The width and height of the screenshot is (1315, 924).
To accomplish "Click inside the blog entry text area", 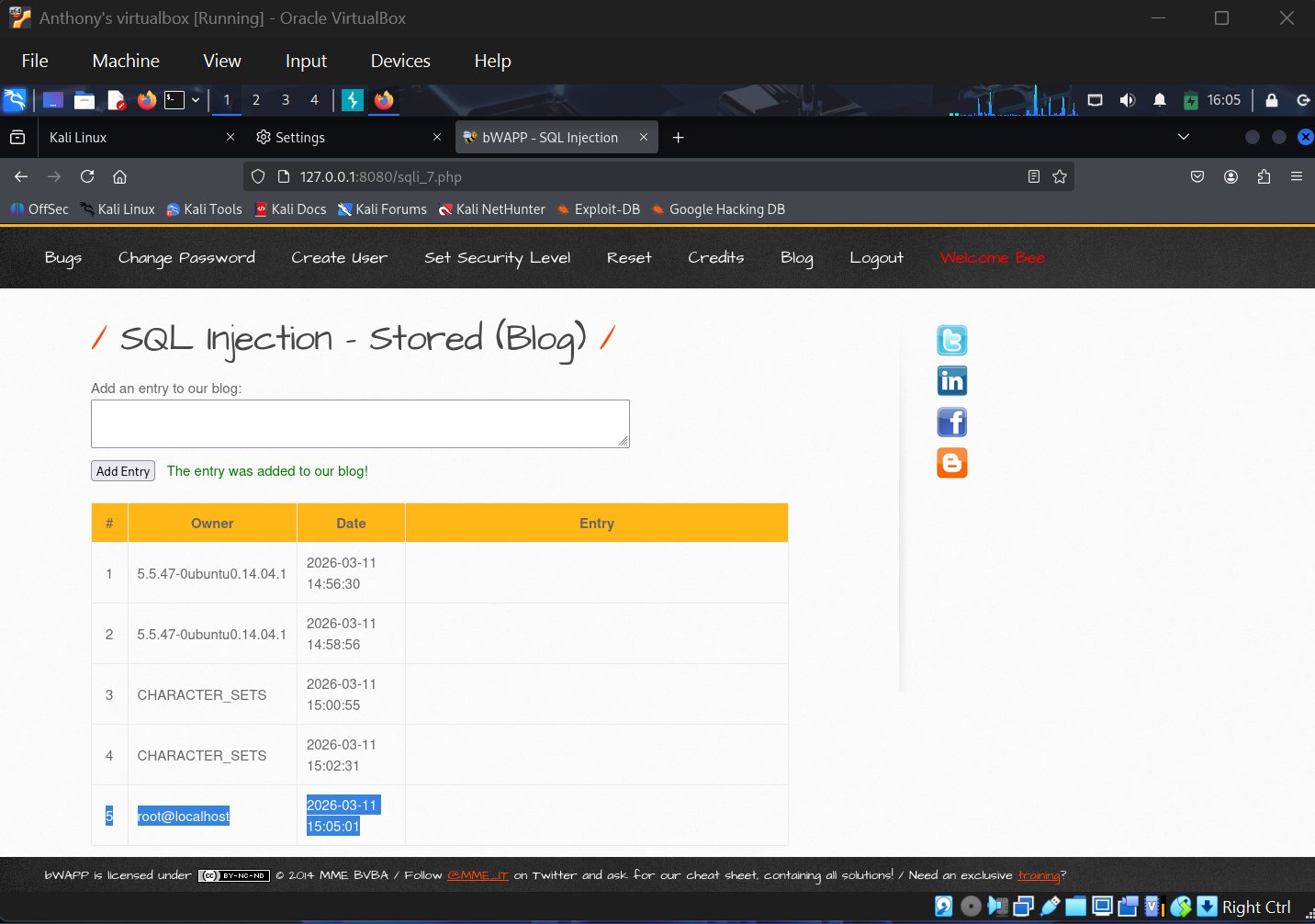I will [360, 423].
